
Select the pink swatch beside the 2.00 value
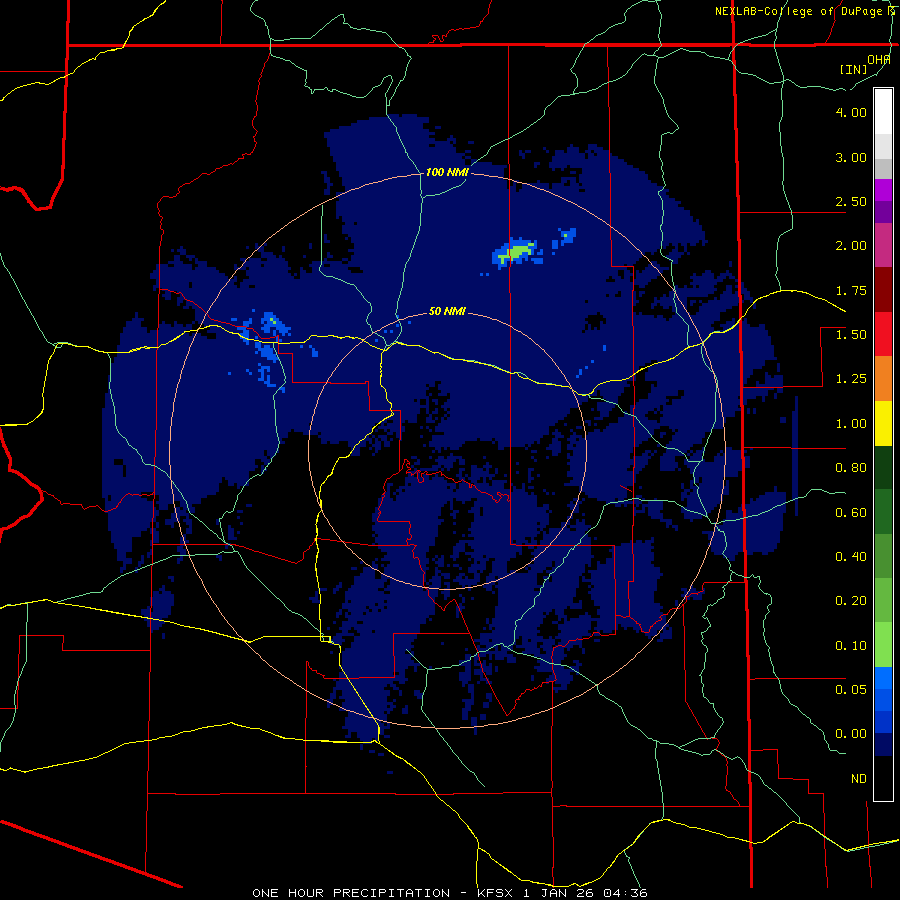coord(883,245)
